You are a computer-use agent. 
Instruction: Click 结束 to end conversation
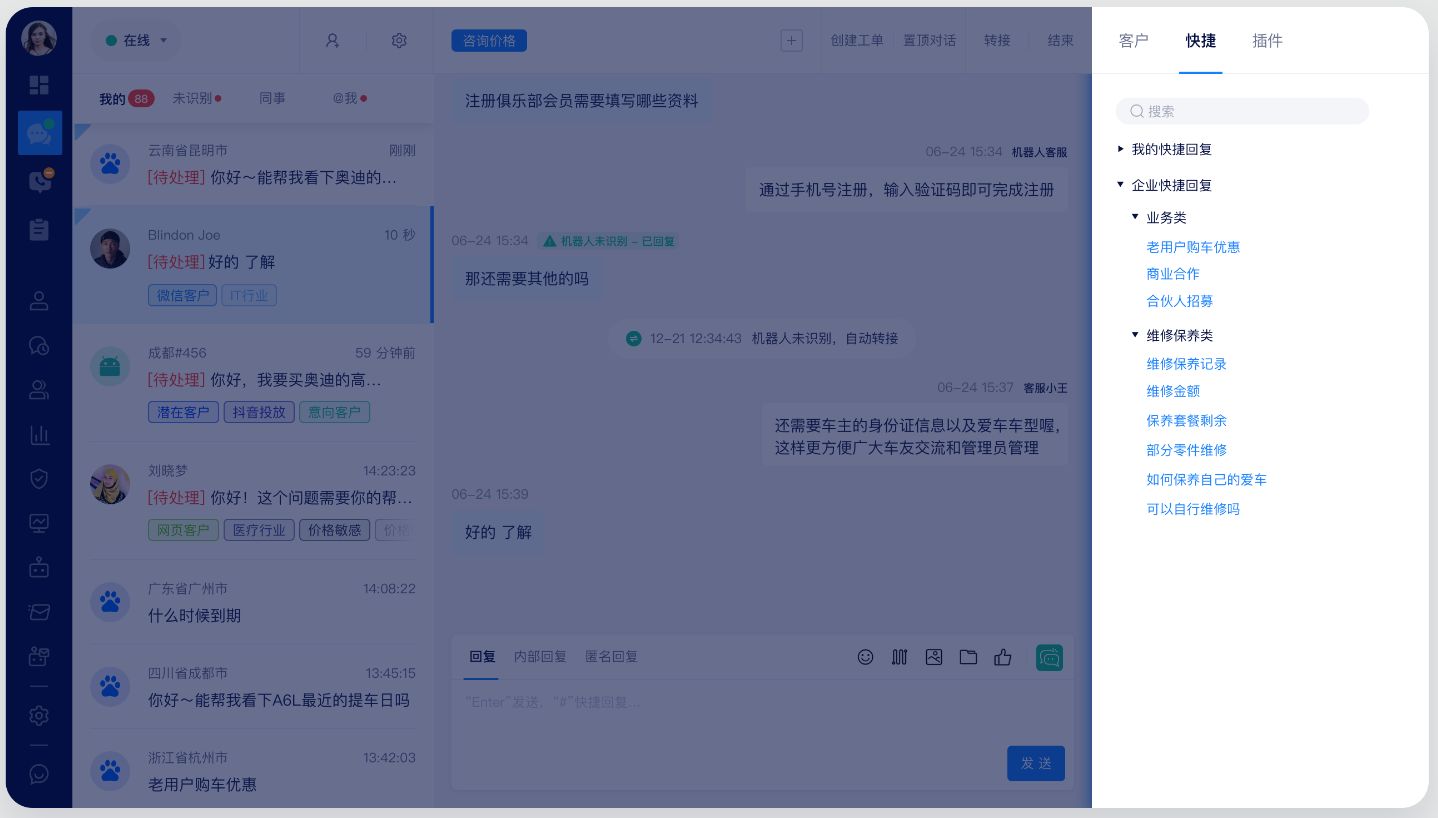click(1060, 41)
